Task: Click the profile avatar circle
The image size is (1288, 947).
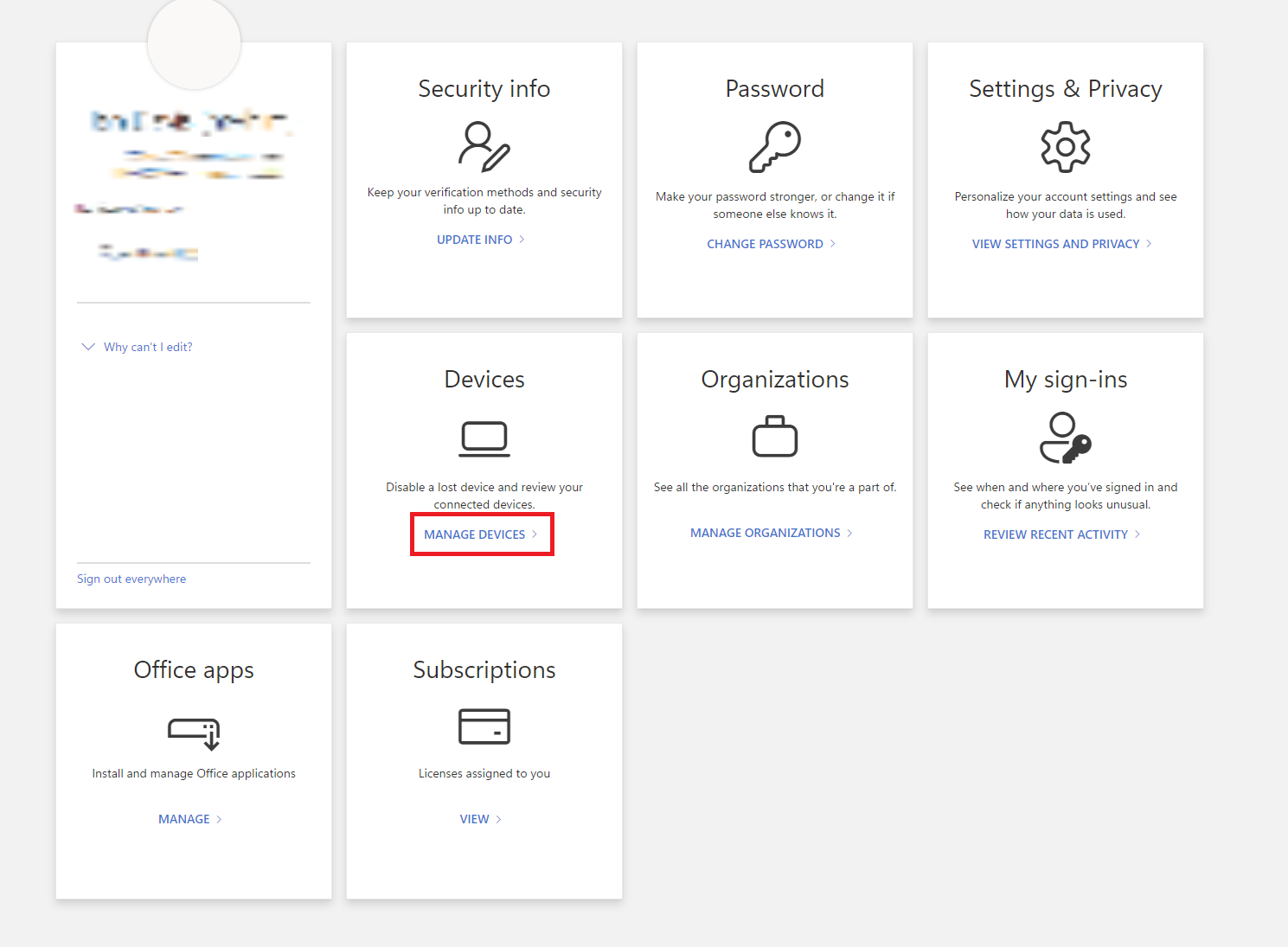Action: tap(194, 43)
